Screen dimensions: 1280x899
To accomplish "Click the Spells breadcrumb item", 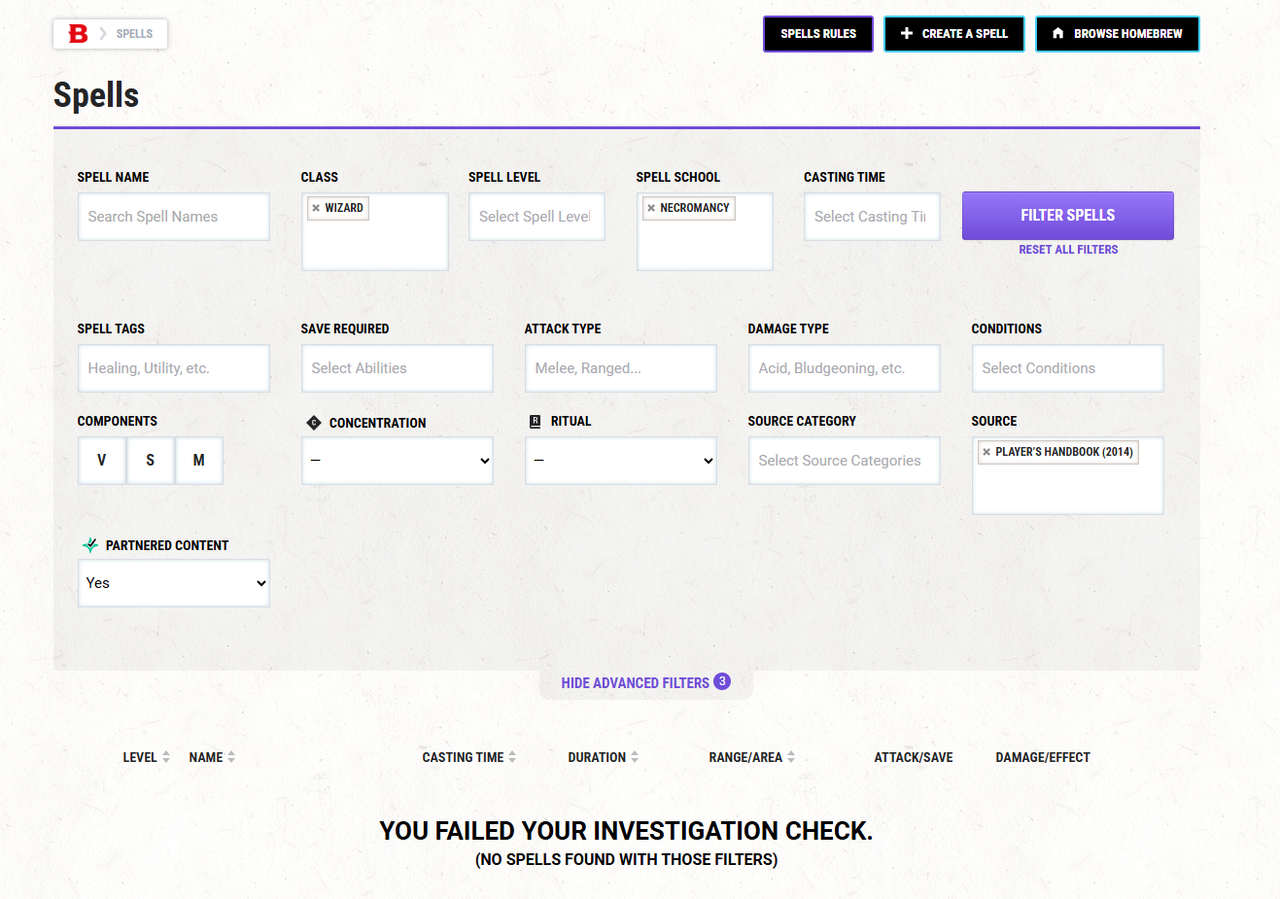I will tap(134, 34).
